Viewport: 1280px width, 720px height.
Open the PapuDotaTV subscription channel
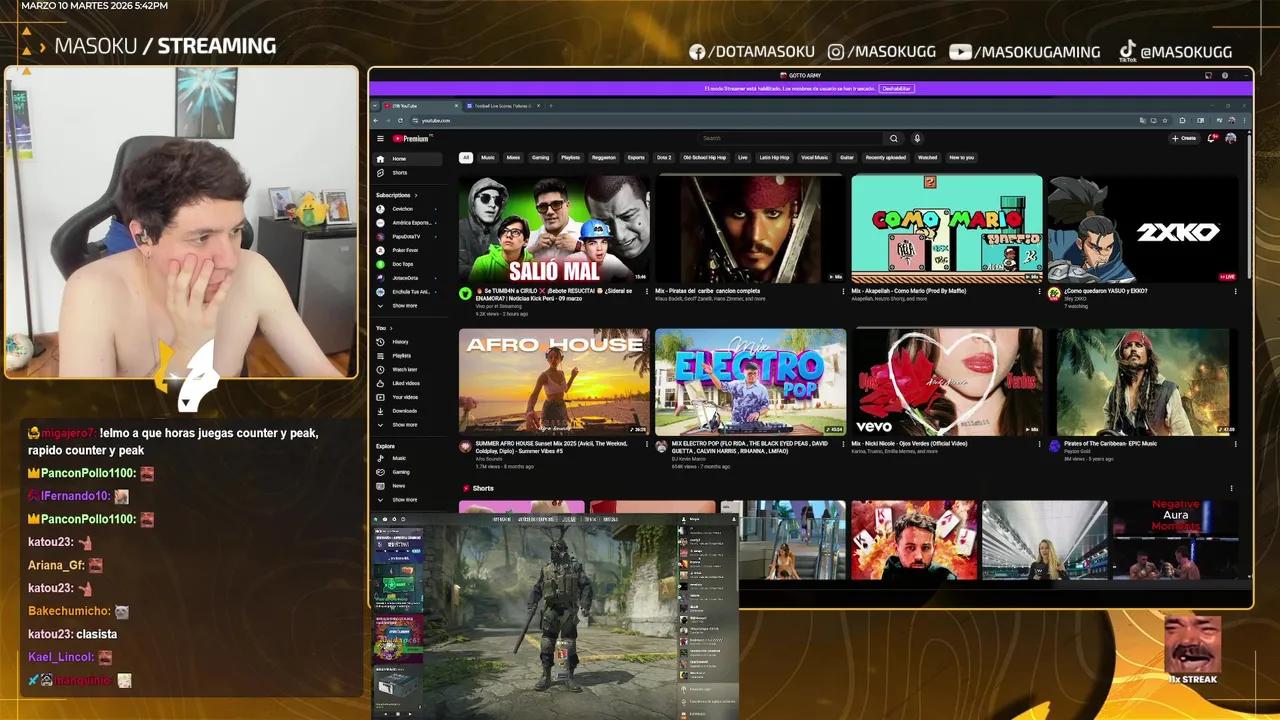click(x=408, y=237)
